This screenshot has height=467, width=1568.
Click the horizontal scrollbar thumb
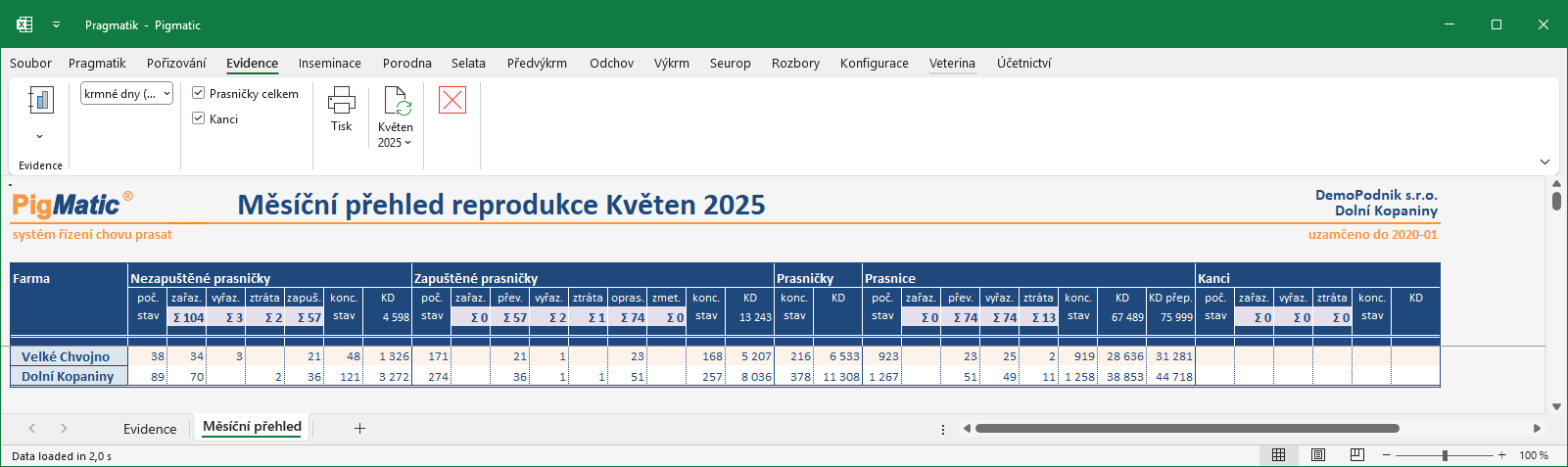click(1187, 428)
